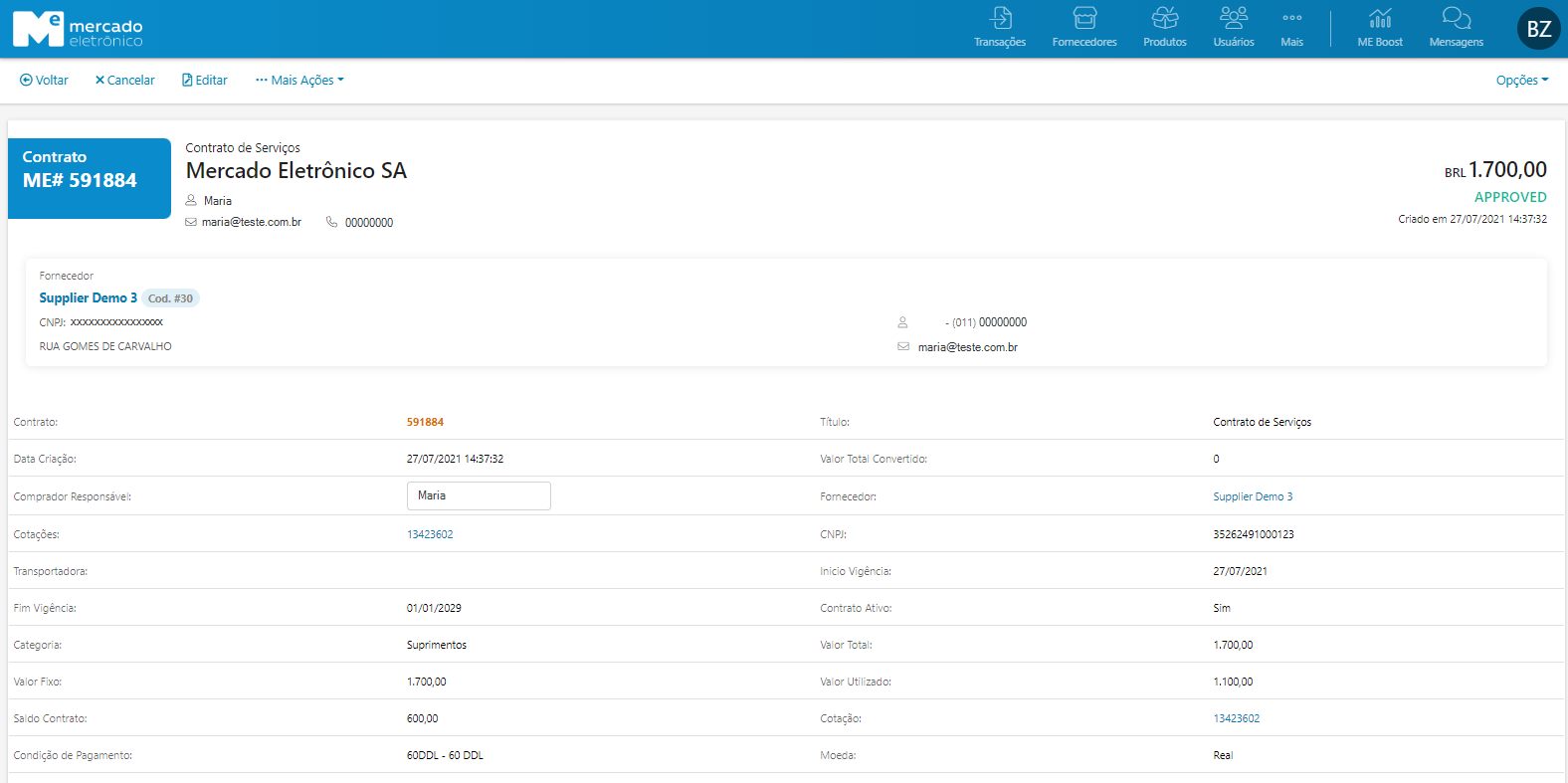Open contract number 591884 link
The height and width of the screenshot is (783, 1568).
pos(425,422)
